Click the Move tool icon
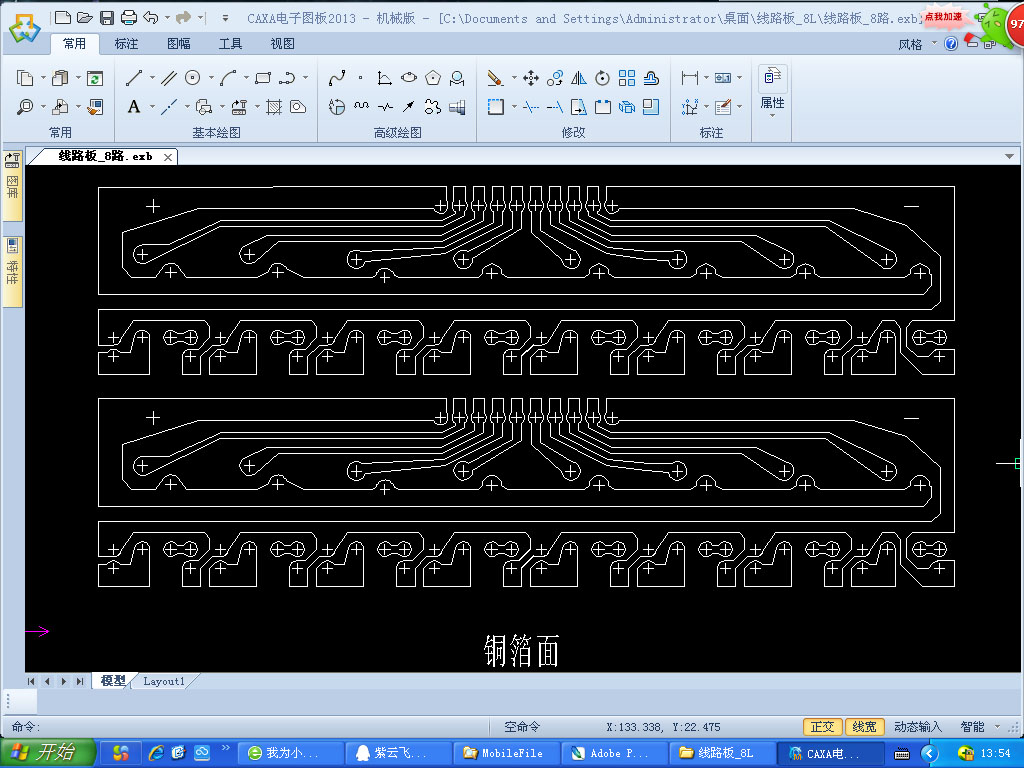This screenshot has height=768, width=1024. tap(531, 78)
